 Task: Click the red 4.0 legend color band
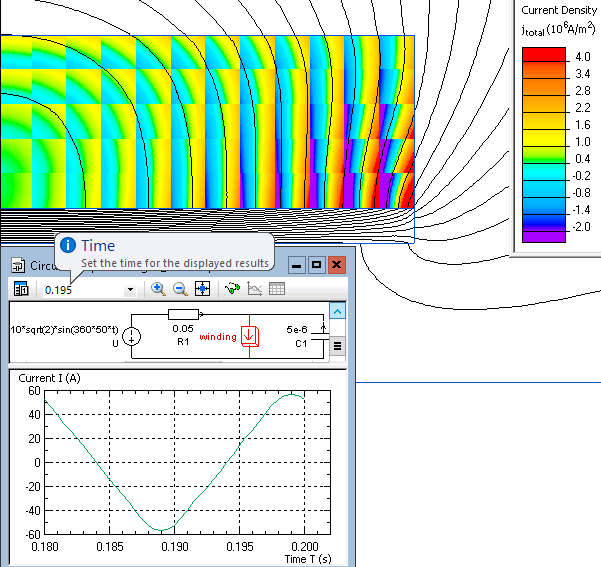[544, 54]
